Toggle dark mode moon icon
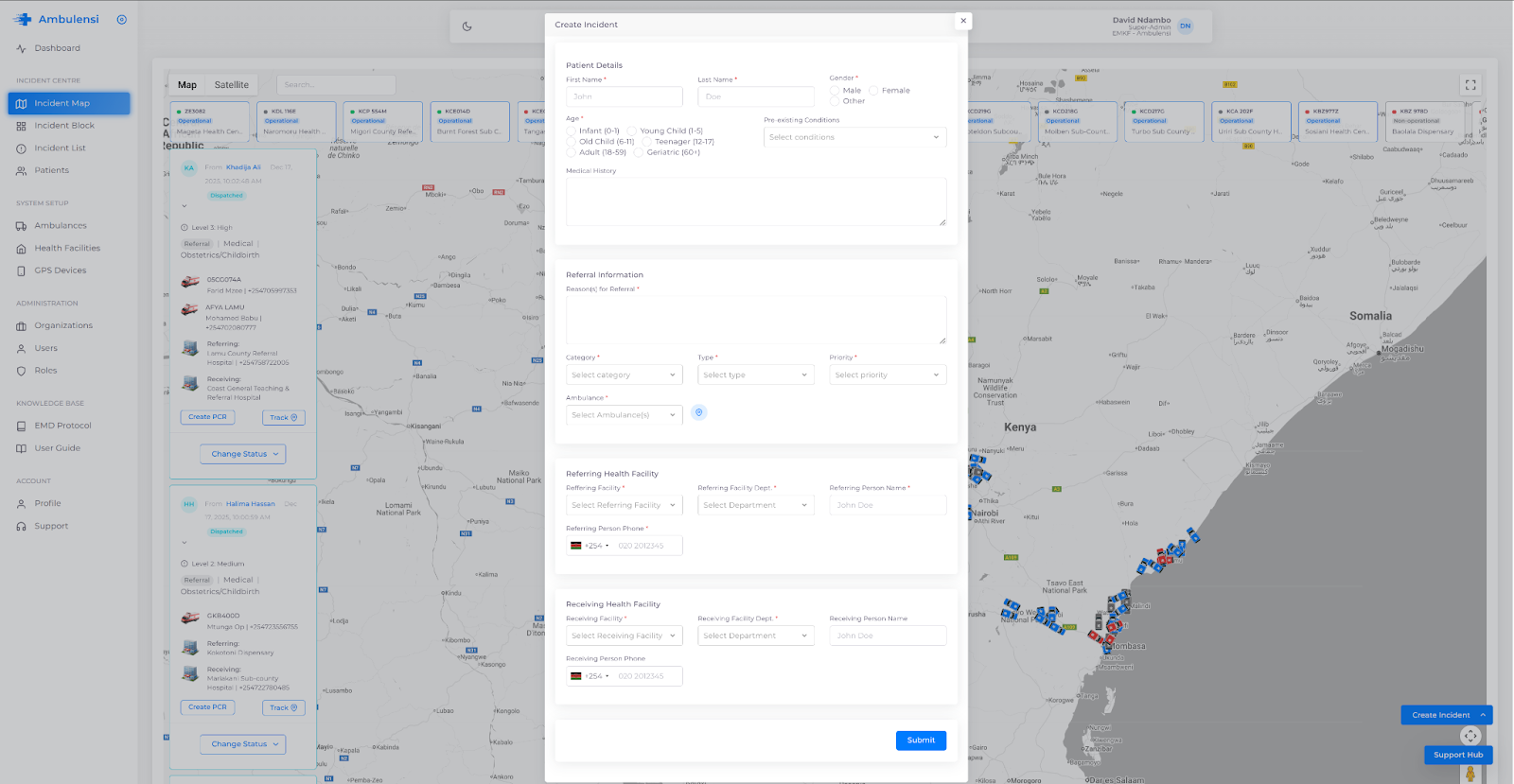The width and height of the screenshot is (1514, 784). click(467, 26)
